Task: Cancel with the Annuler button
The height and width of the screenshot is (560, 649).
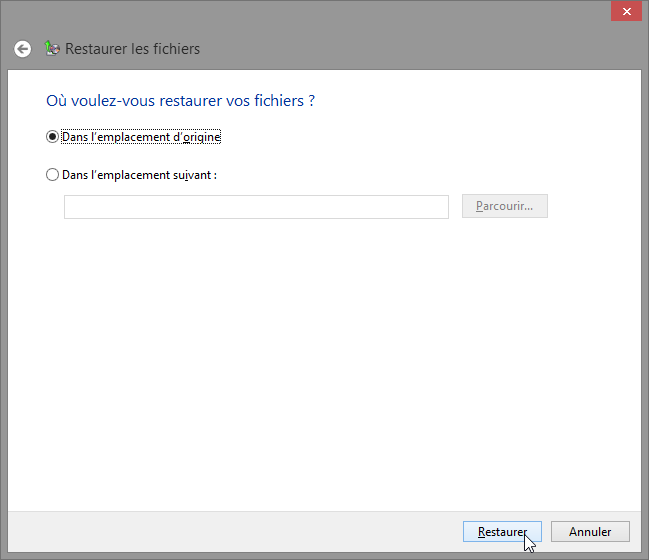Action: 590,531
